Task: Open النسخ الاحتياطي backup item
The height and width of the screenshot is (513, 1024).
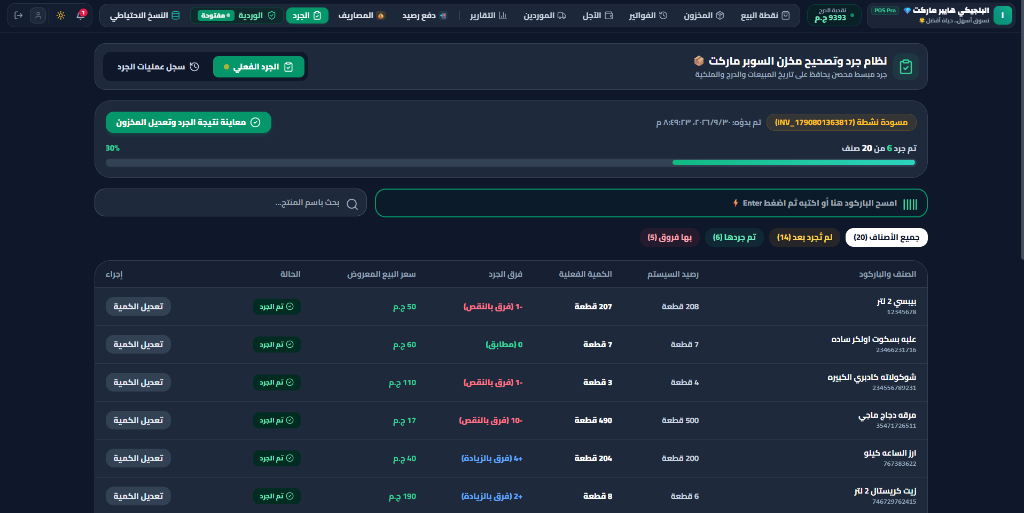Action: click(x=144, y=15)
